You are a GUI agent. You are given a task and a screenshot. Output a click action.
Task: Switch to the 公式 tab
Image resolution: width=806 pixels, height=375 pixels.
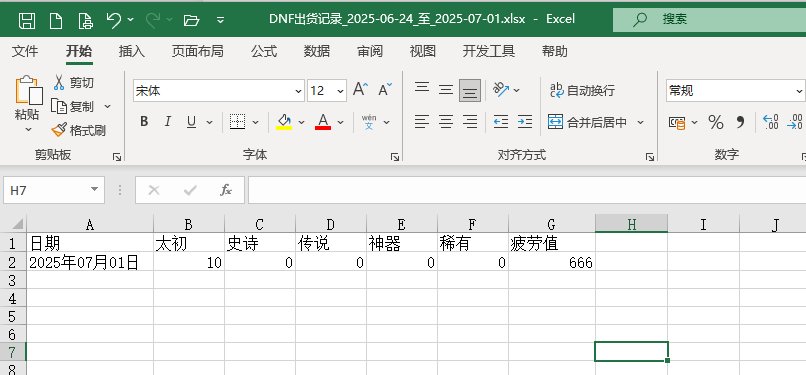pos(264,51)
